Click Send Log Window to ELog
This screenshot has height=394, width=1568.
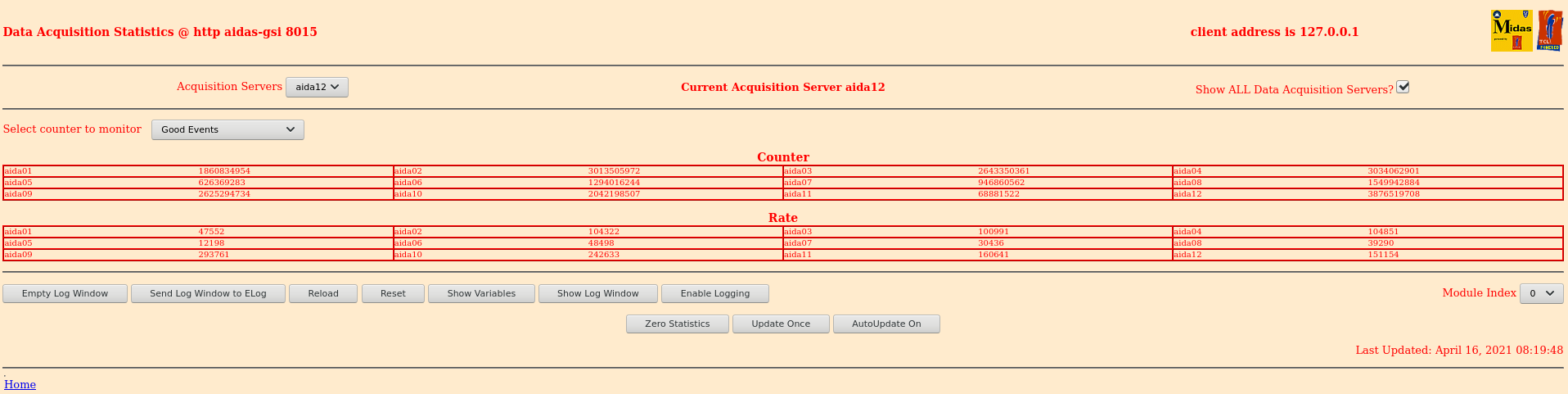point(208,293)
